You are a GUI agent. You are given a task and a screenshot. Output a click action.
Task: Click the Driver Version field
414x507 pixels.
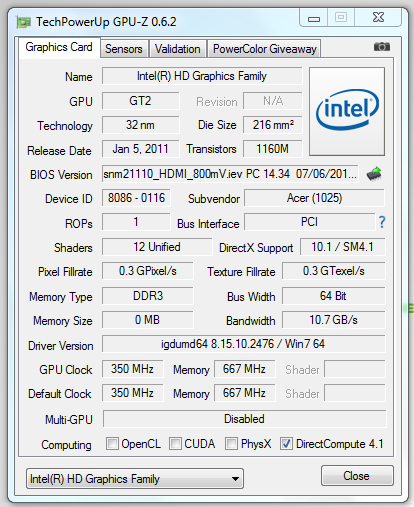click(x=244, y=344)
